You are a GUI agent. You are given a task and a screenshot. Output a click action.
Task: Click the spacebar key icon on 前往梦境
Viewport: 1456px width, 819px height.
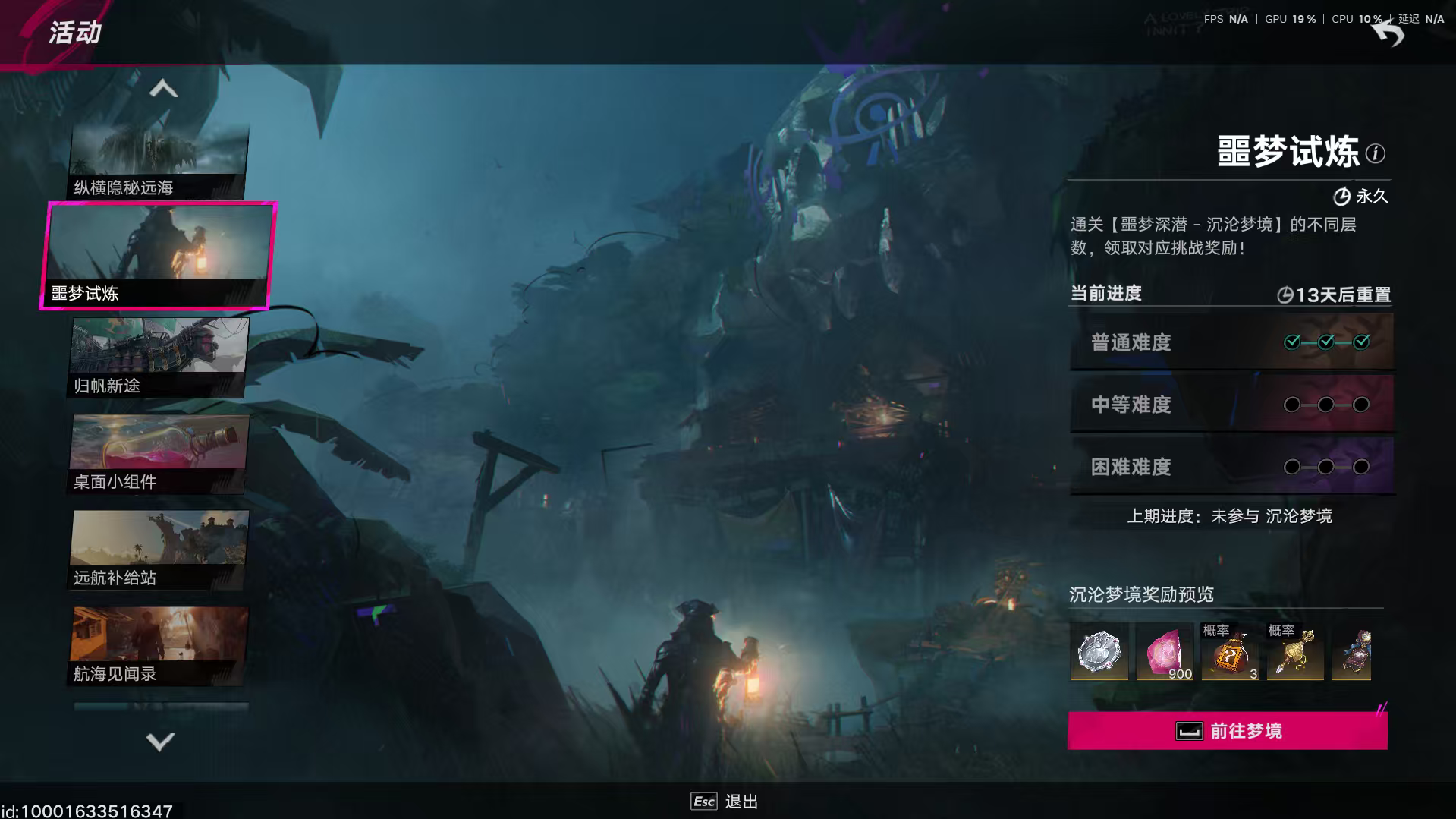[x=1189, y=731]
